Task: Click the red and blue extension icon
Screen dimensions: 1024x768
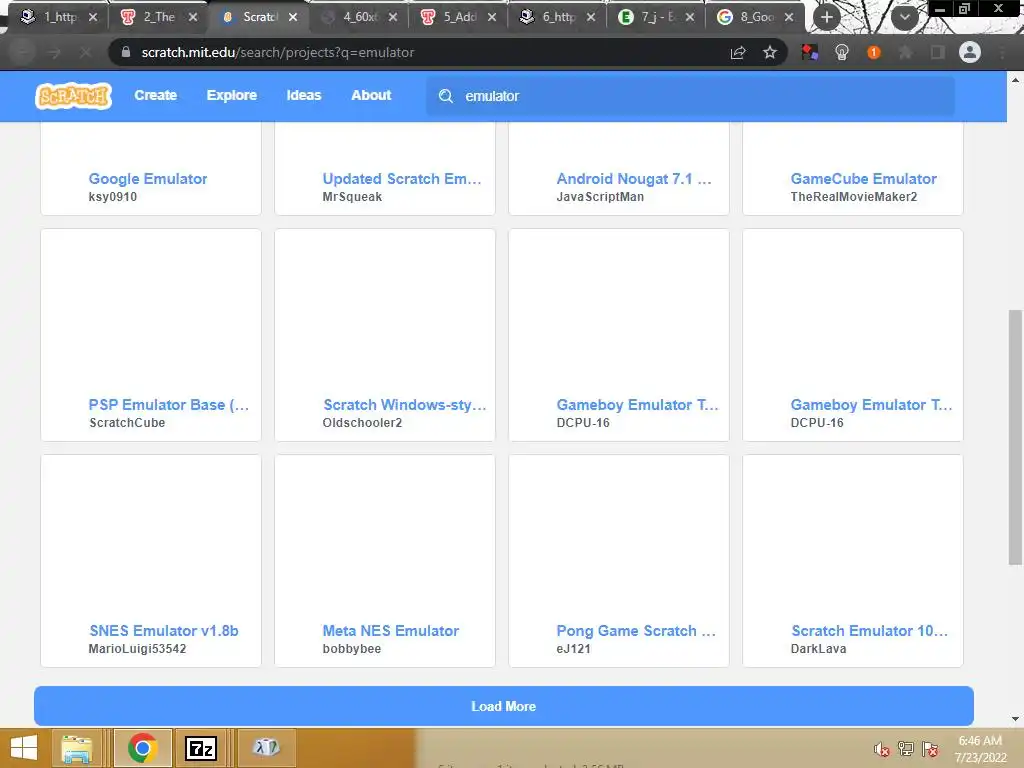Action: (810, 52)
